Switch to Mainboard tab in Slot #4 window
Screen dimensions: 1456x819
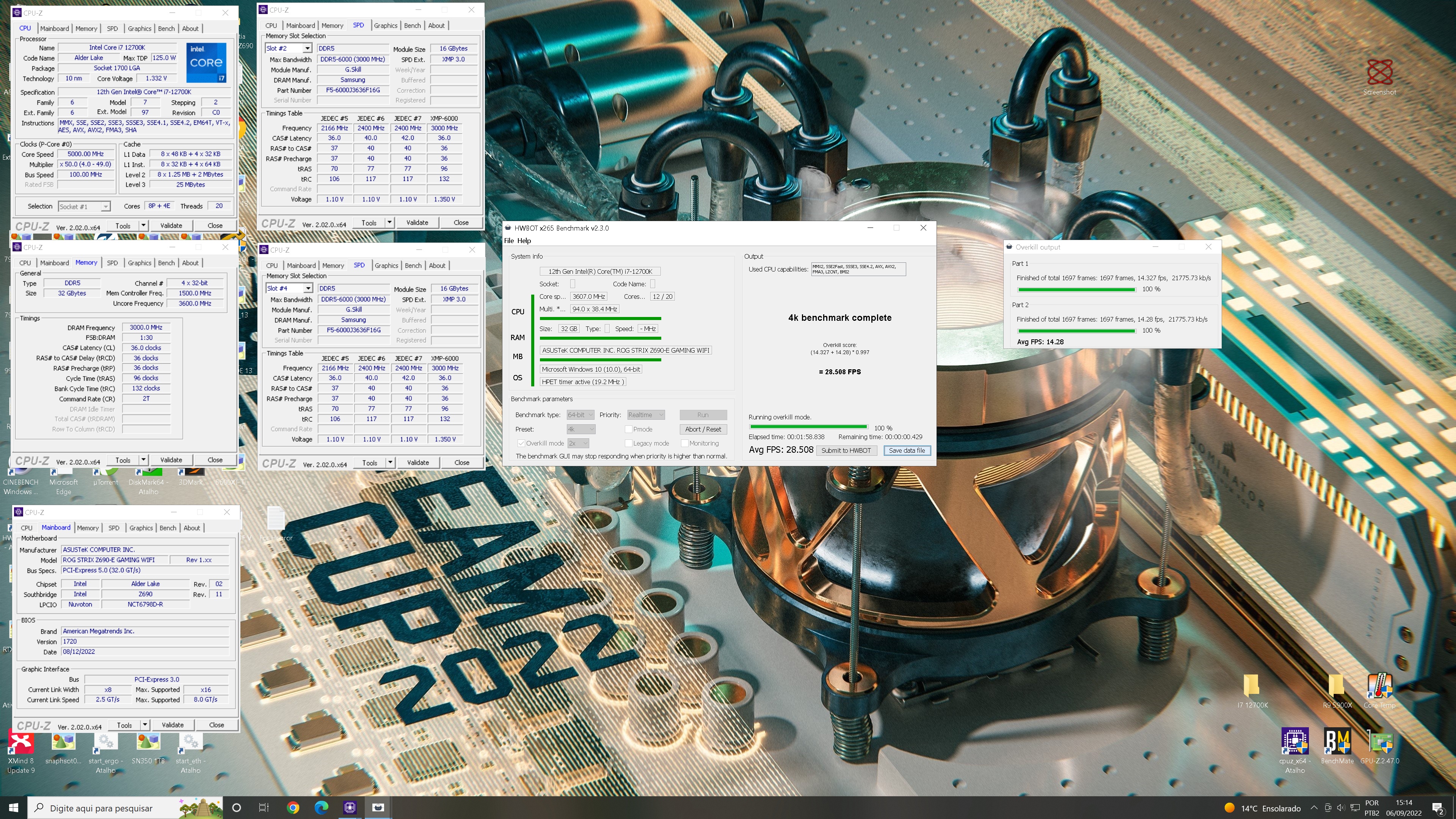[x=301, y=266]
